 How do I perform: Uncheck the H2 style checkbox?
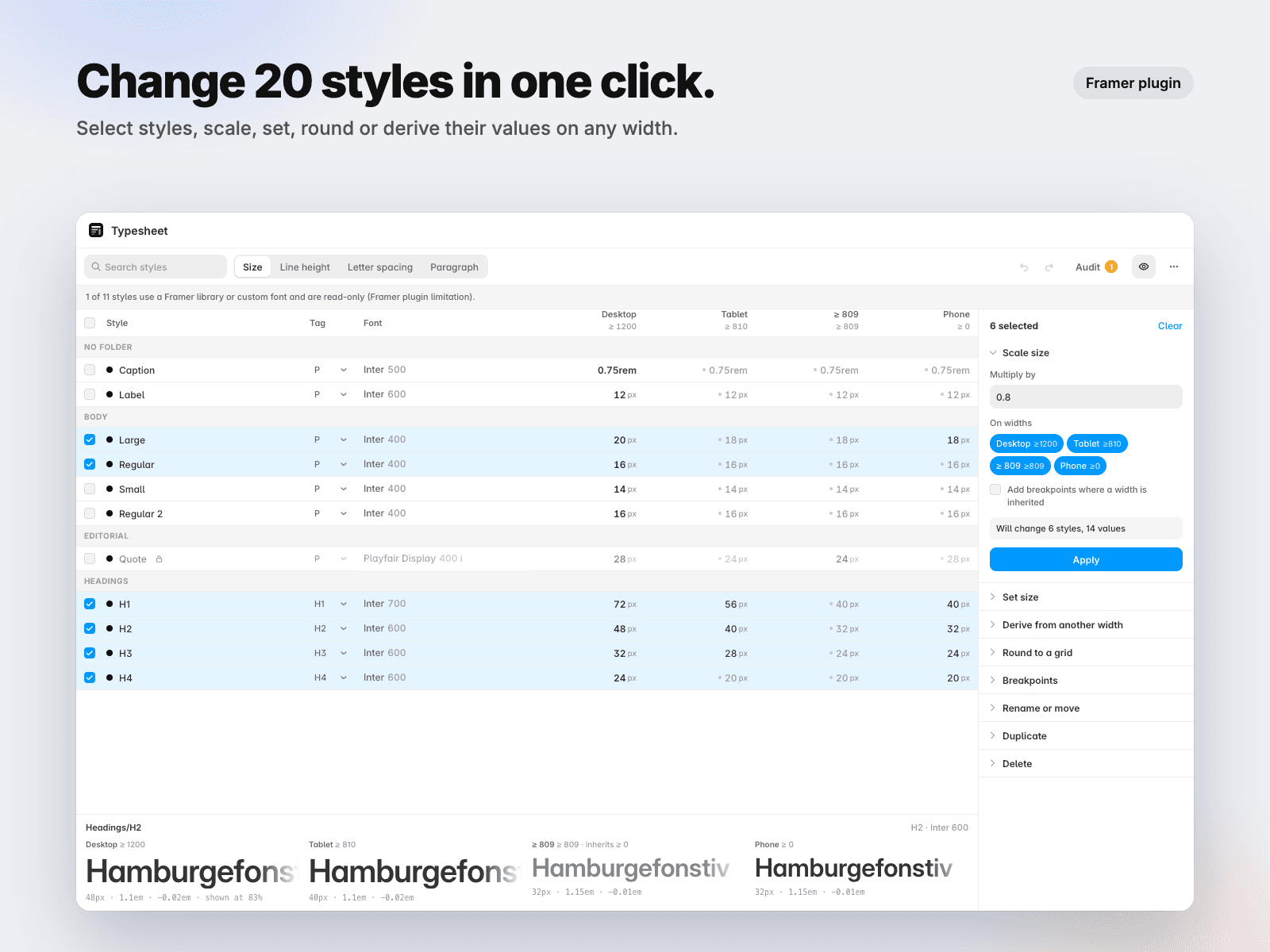pyautogui.click(x=90, y=628)
